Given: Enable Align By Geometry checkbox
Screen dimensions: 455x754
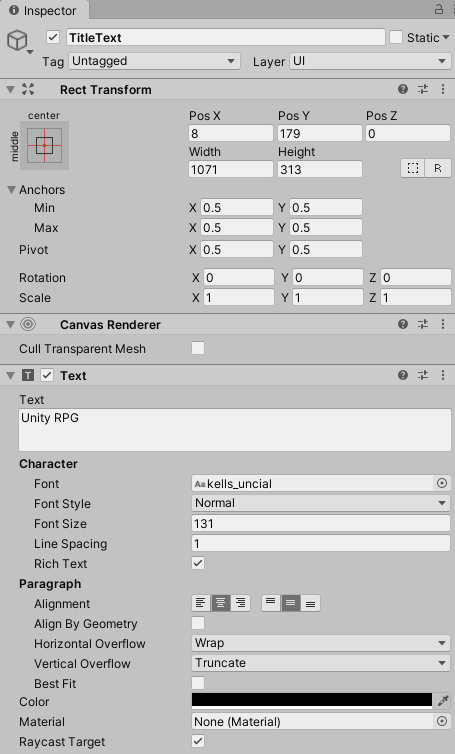Looking at the screenshot, I should 198,623.
